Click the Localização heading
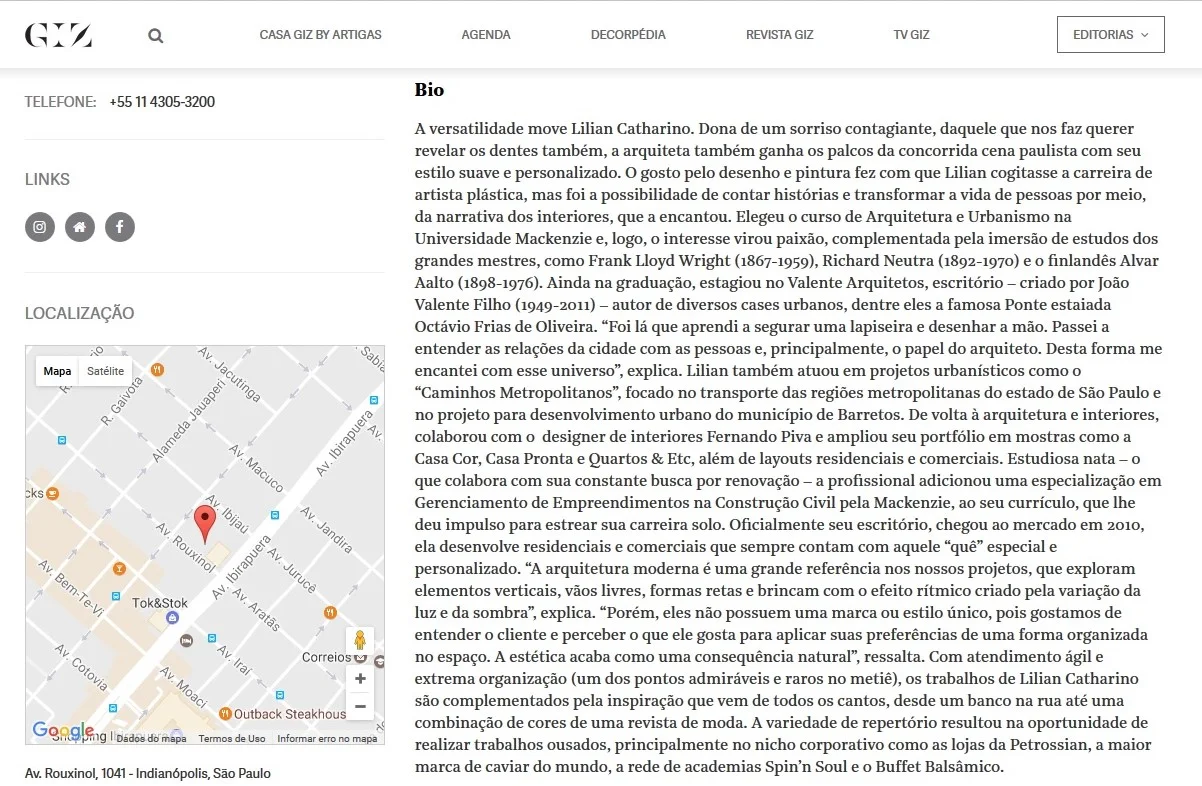The image size is (1202, 786). [79, 313]
